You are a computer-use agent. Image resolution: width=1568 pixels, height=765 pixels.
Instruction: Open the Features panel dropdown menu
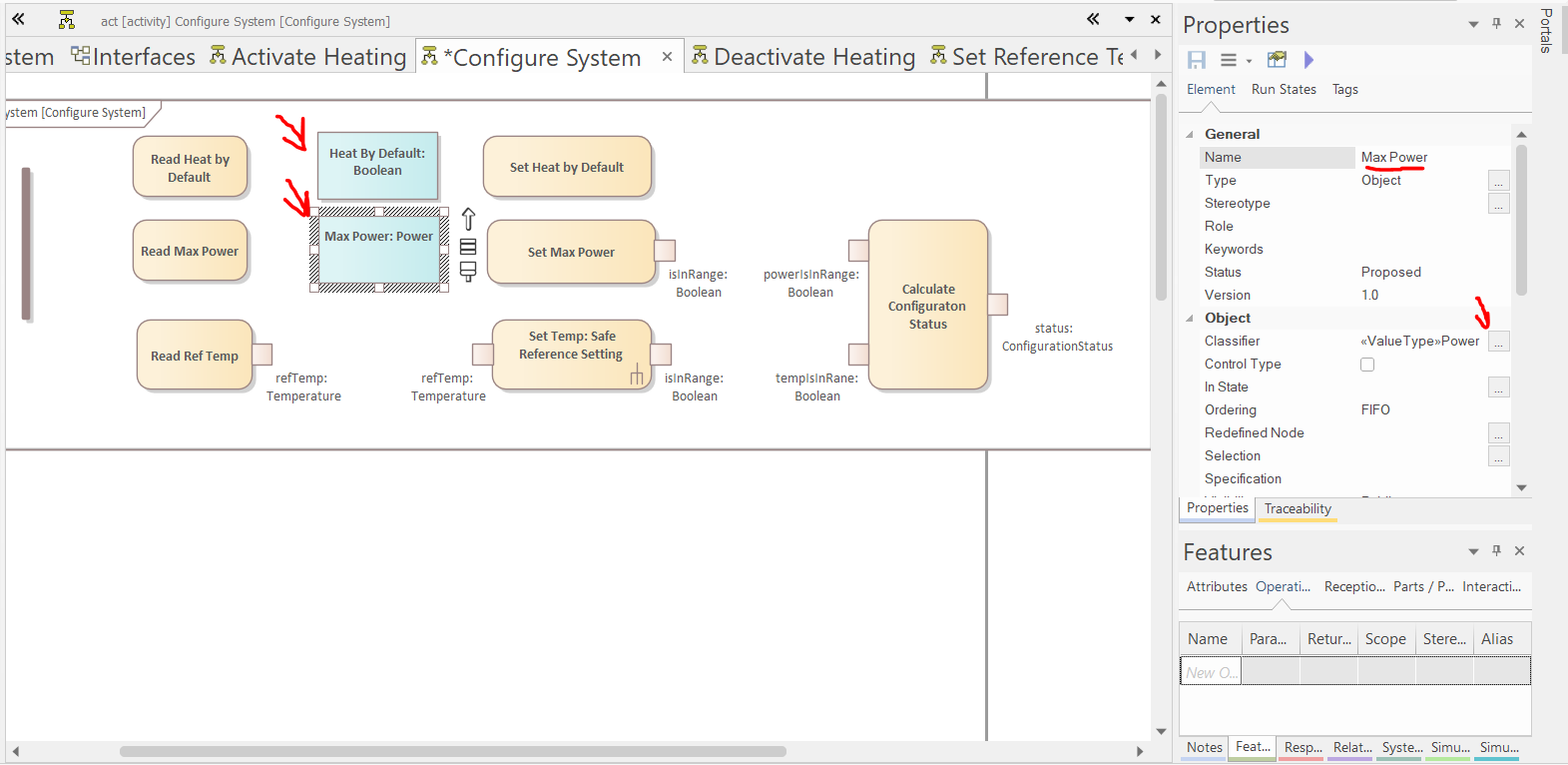(1473, 551)
